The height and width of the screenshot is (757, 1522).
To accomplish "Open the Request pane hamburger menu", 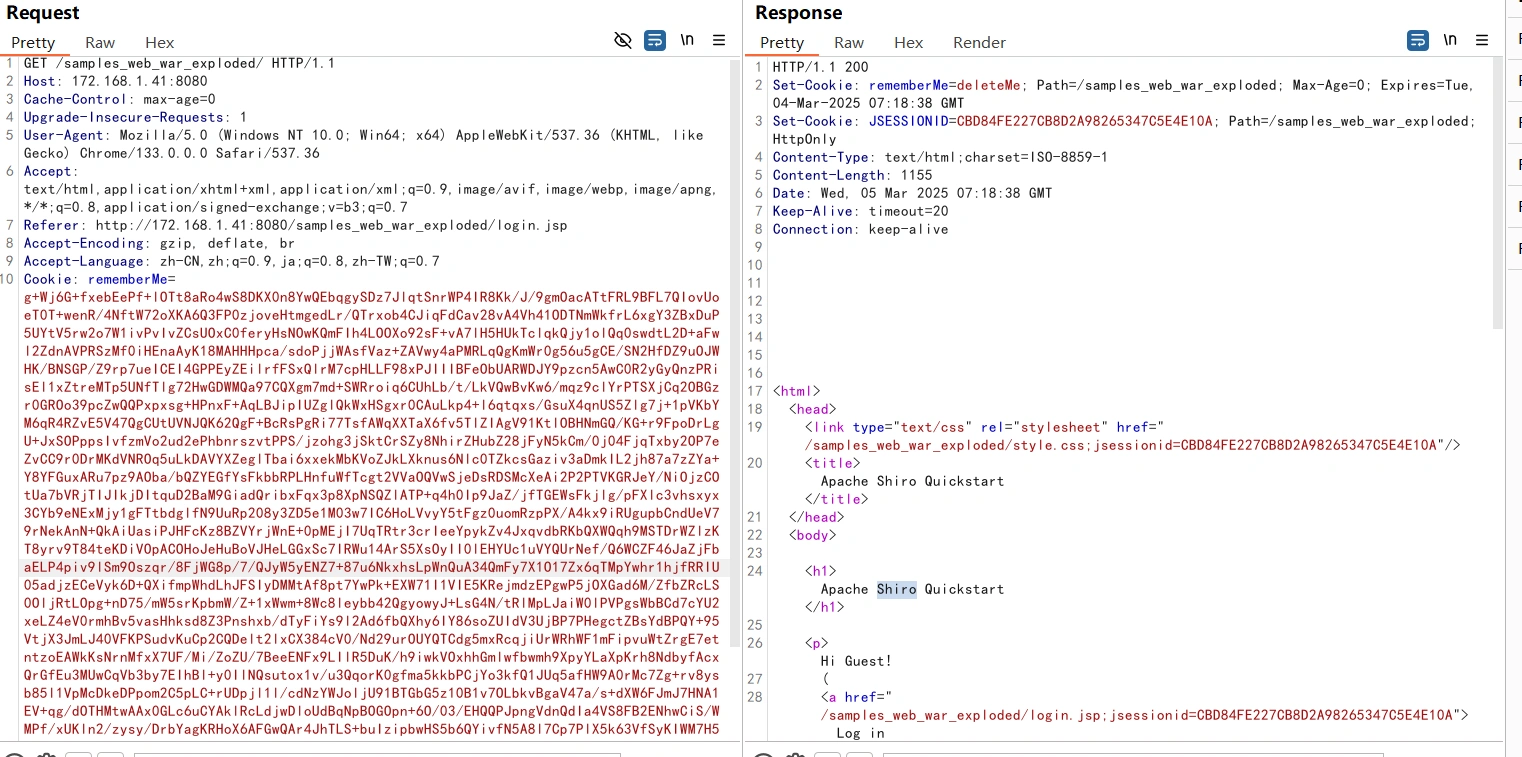I will [x=719, y=41].
